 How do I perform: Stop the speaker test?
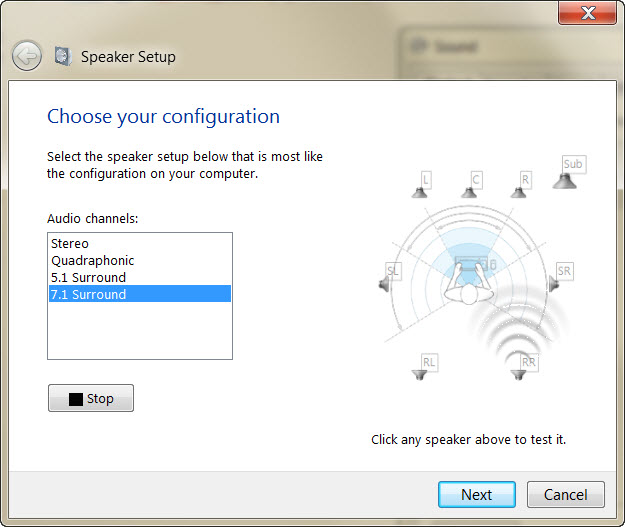coord(90,398)
